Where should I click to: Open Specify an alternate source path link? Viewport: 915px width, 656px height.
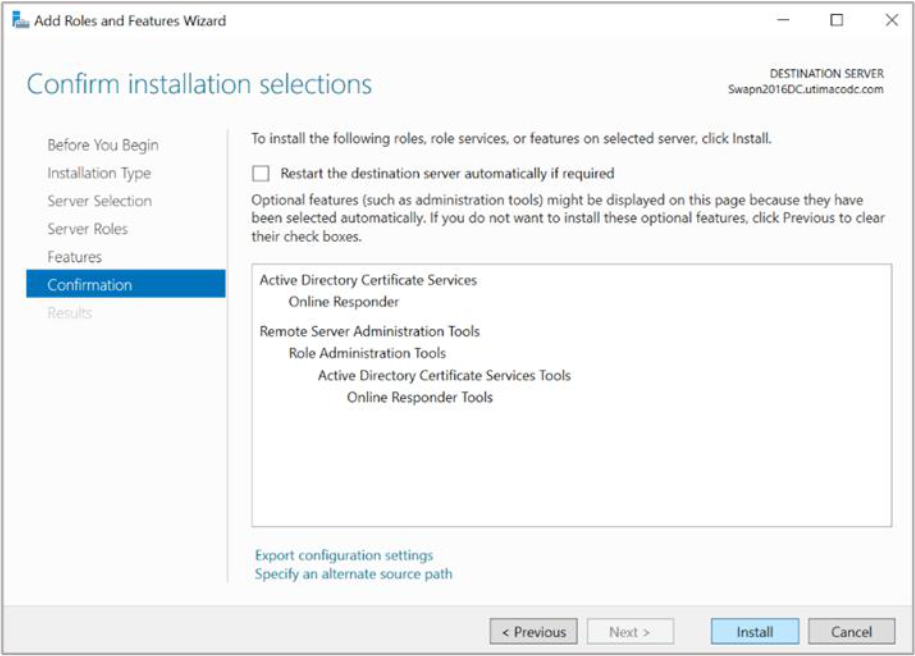coord(353,574)
